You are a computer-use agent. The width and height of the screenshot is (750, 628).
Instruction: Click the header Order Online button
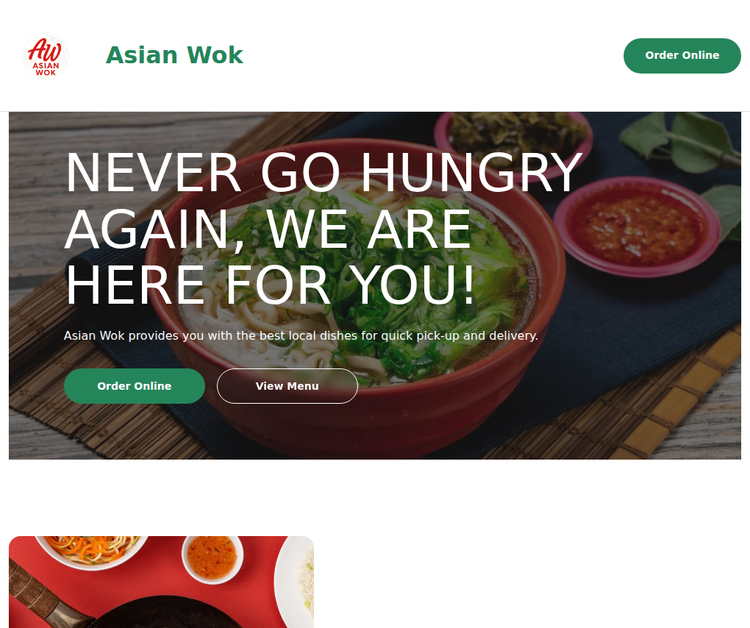(682, 55)
